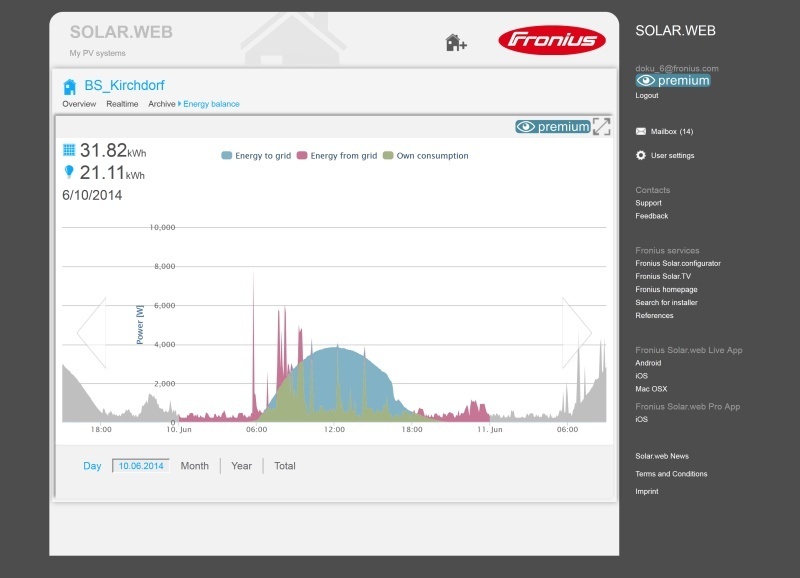
Task: Click the Logout link
Action: click(647, 95)
